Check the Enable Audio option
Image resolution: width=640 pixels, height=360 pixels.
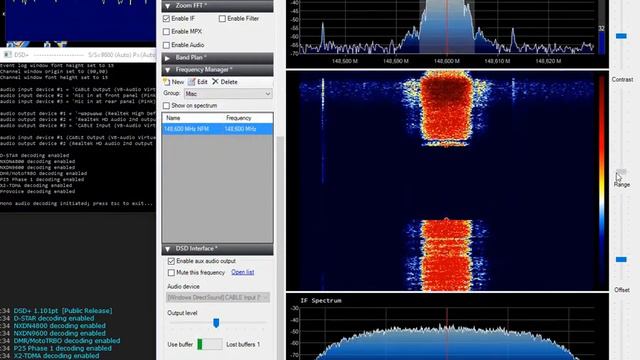click(166, 45)
